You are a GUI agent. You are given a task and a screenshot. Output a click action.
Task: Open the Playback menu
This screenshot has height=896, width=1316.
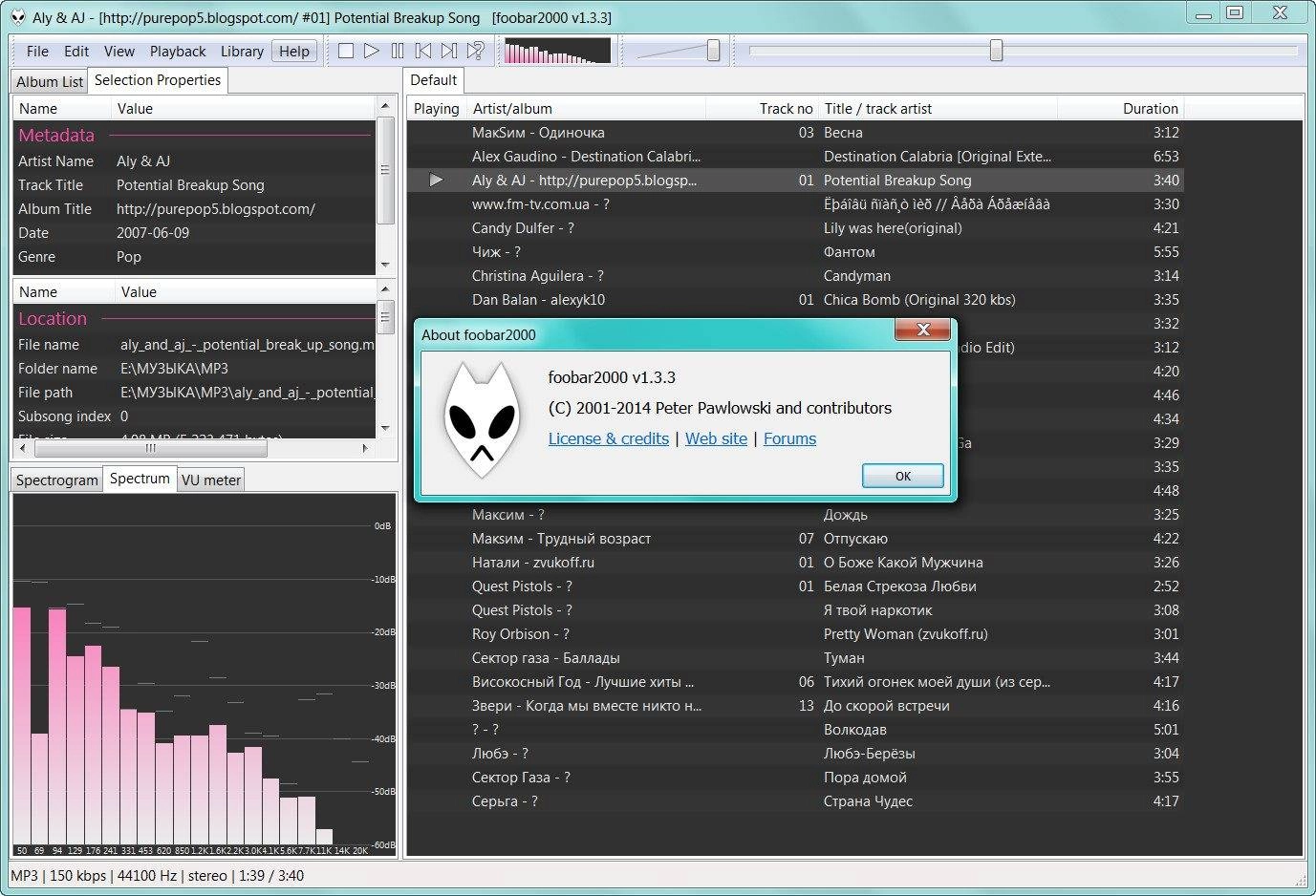pyautogui.click(x=178, y=52)
